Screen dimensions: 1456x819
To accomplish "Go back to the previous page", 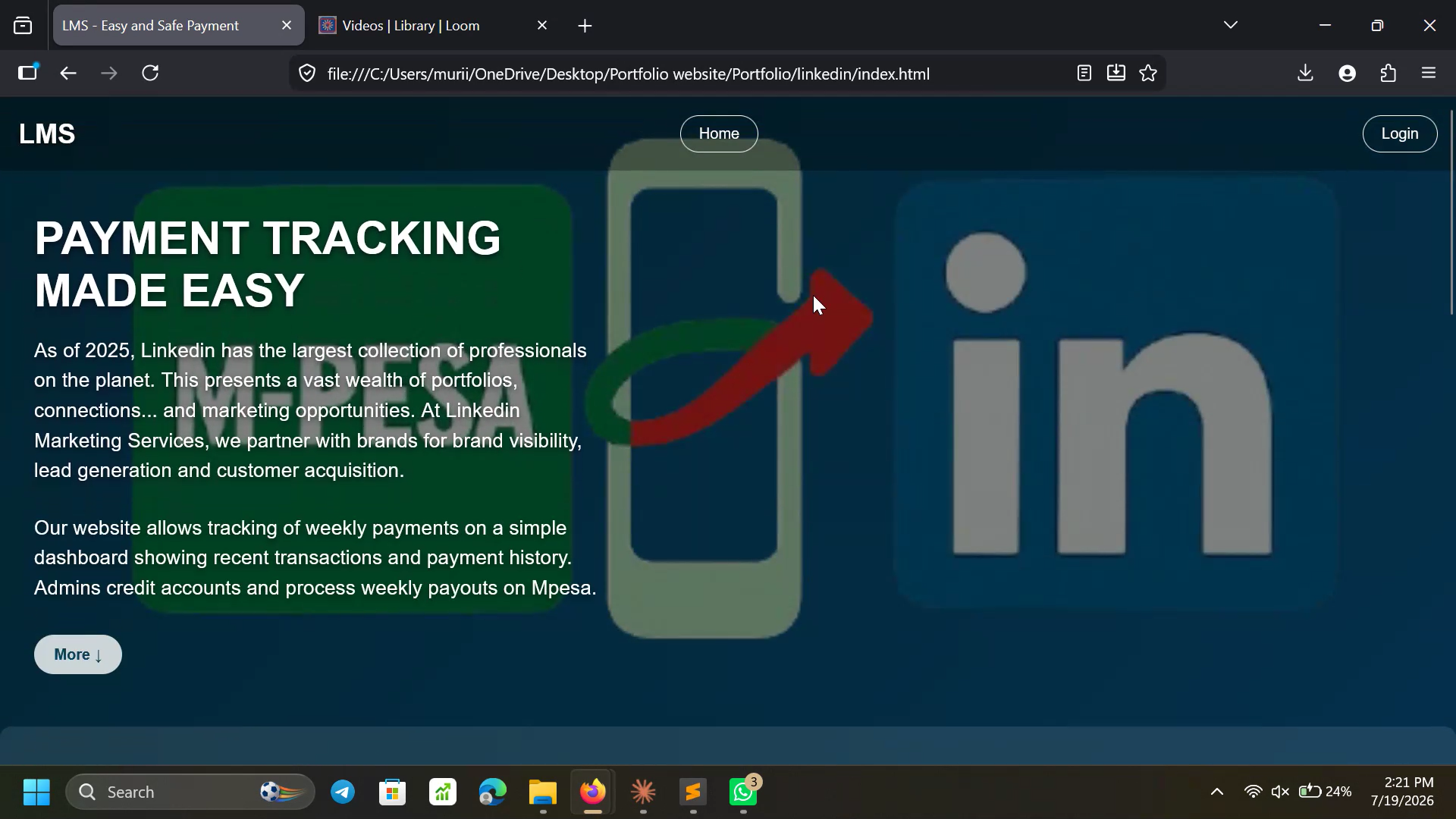I will (68, 74).
